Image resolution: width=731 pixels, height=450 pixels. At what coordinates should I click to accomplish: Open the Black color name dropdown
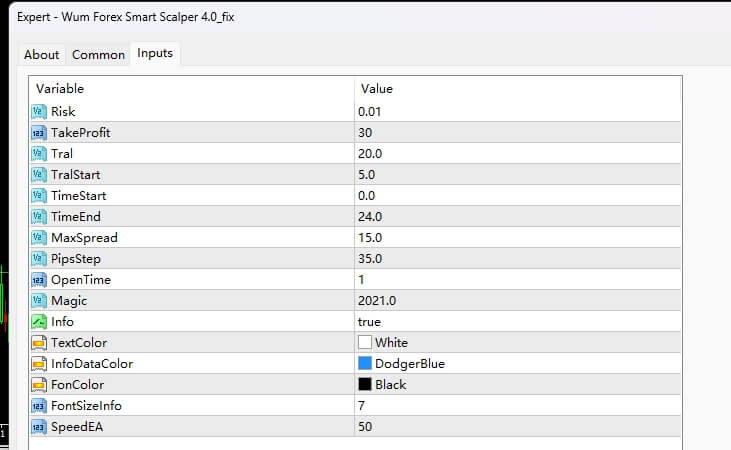tap(391, 384)
